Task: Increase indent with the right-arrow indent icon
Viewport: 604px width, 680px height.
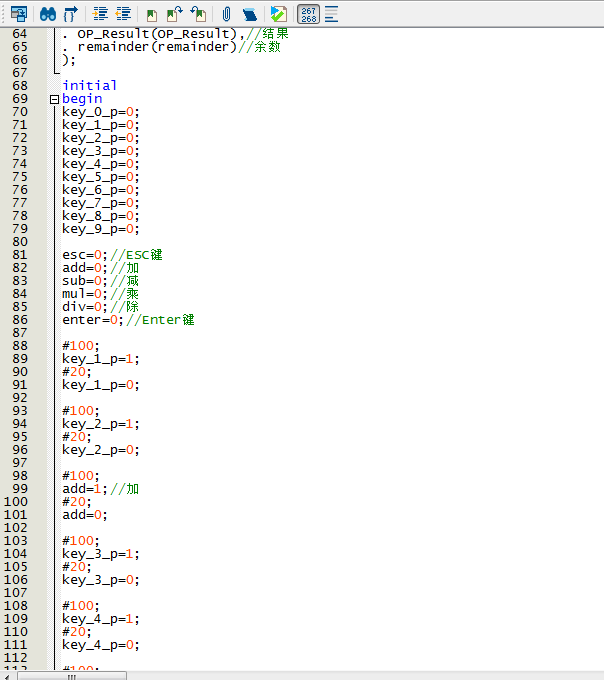Action: tap(101, 14)
